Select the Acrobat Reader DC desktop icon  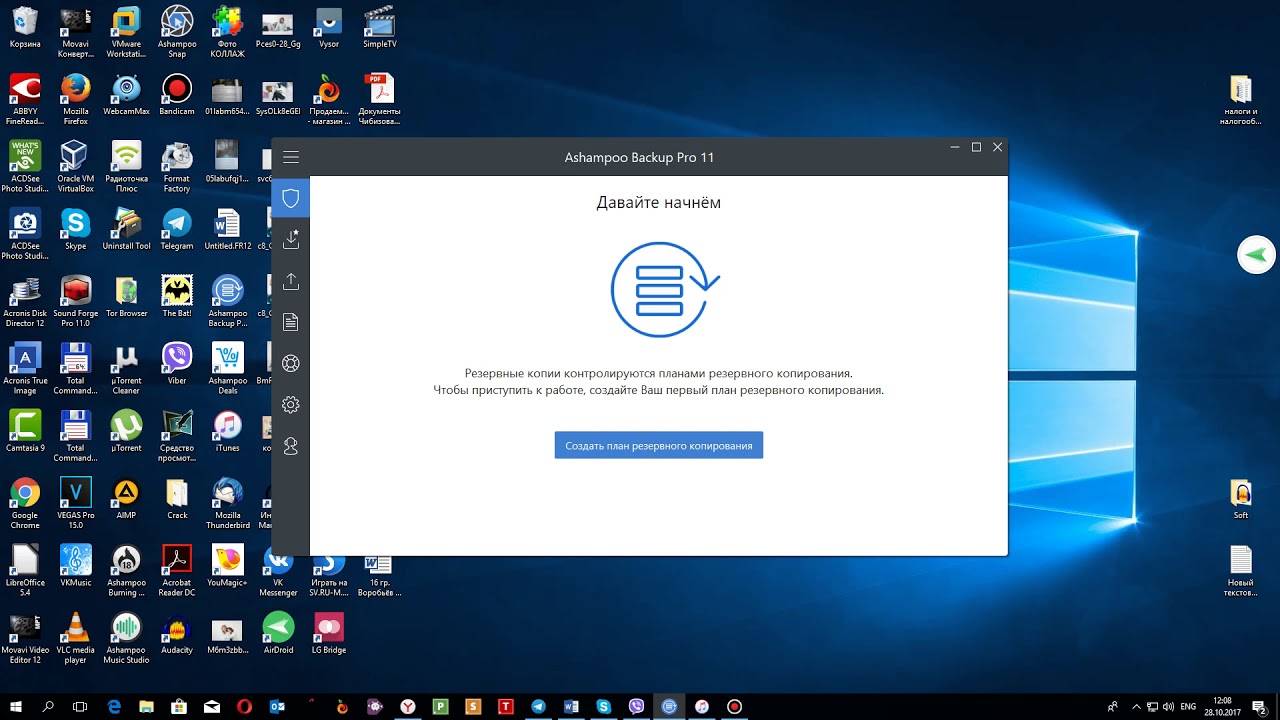177,570
